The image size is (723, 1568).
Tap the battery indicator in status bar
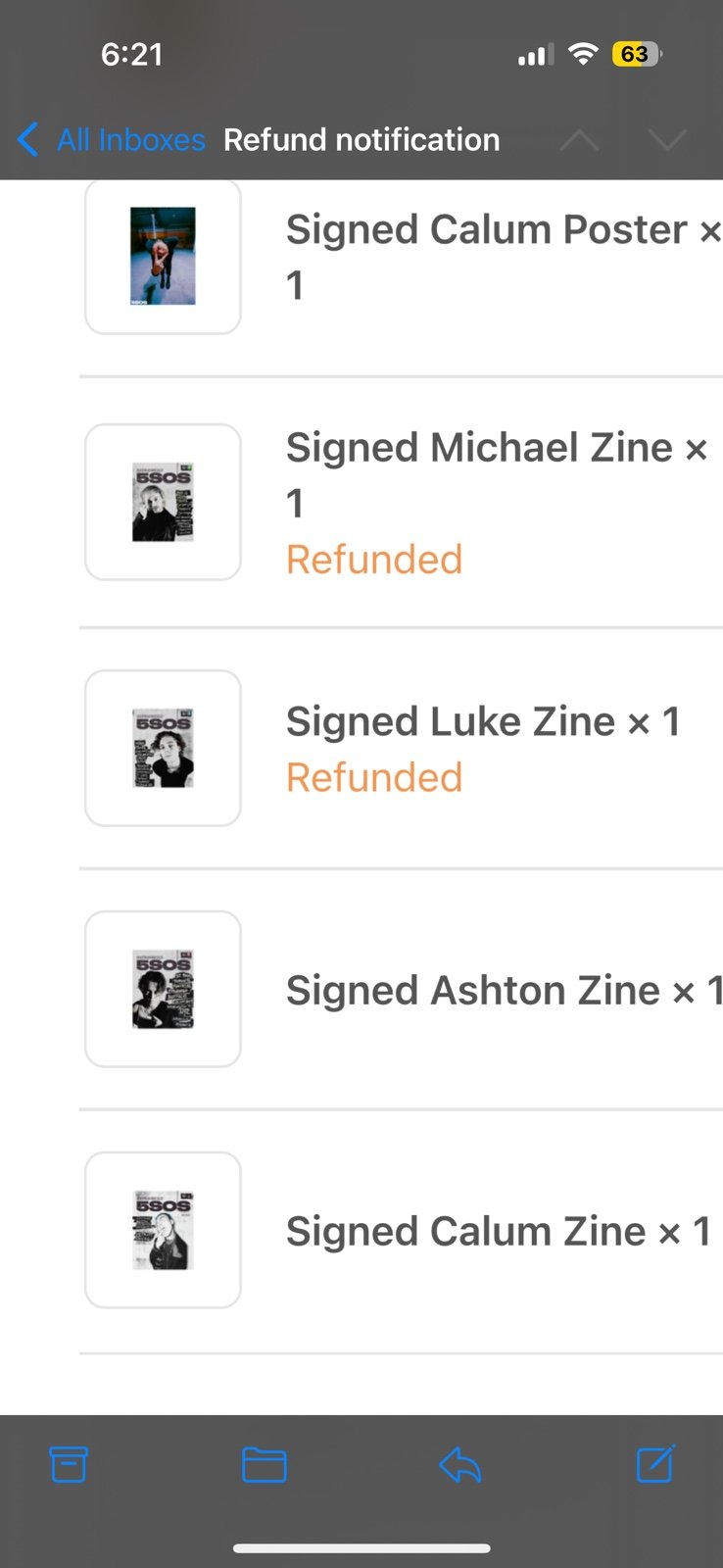[637, 54]
